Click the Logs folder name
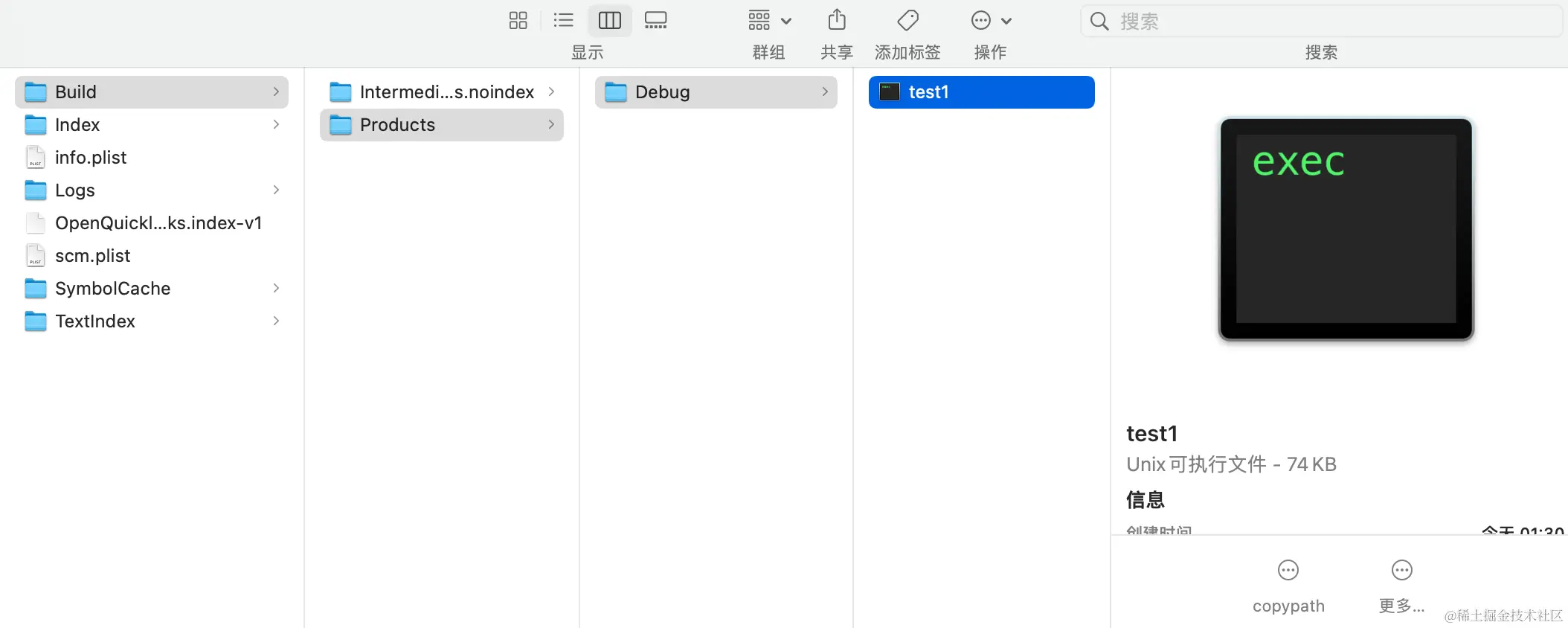This screenshot has width=1568, height=628. [x=75, y=190]
